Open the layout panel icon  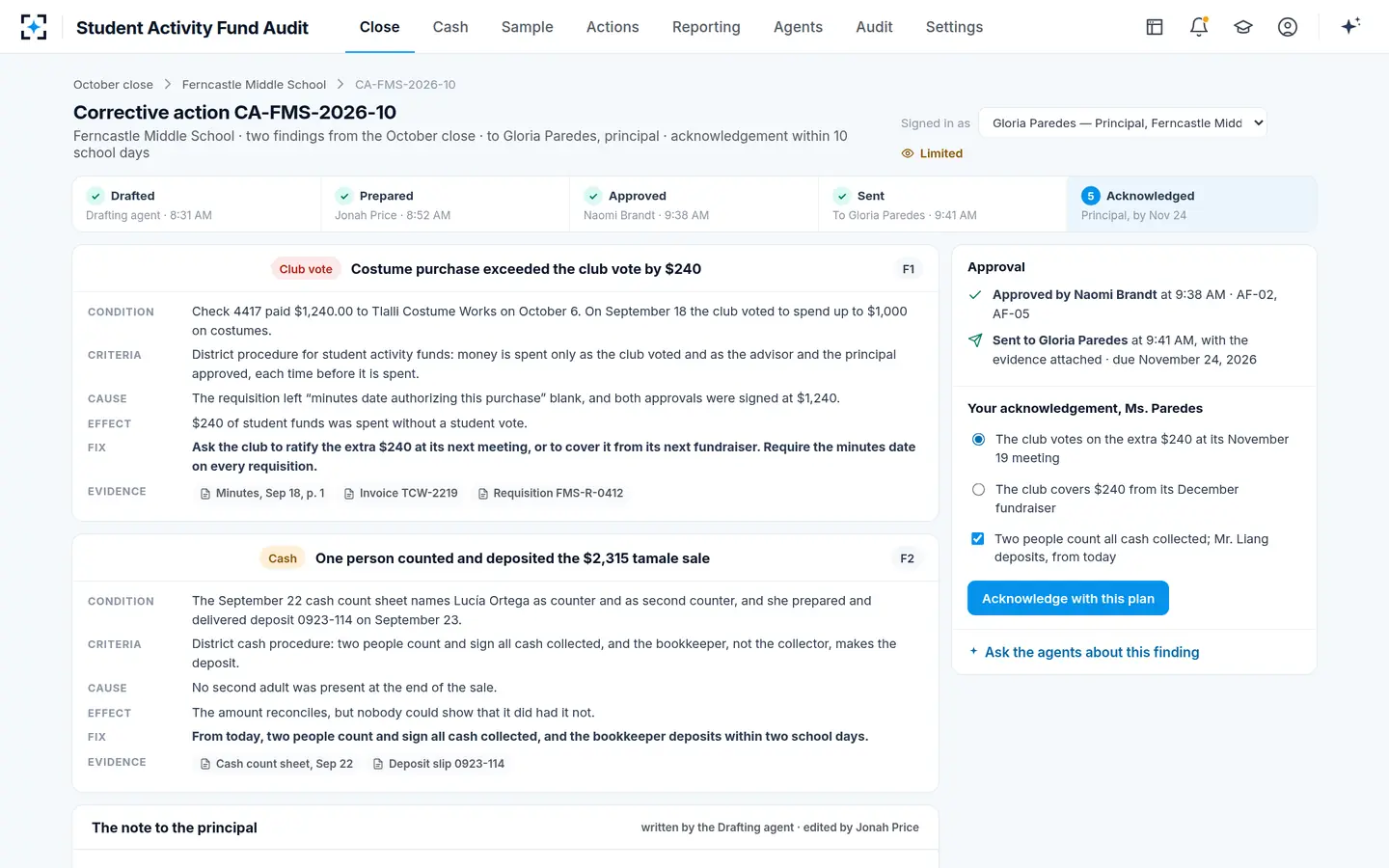pyautogui.click(x=1155, y=27)
